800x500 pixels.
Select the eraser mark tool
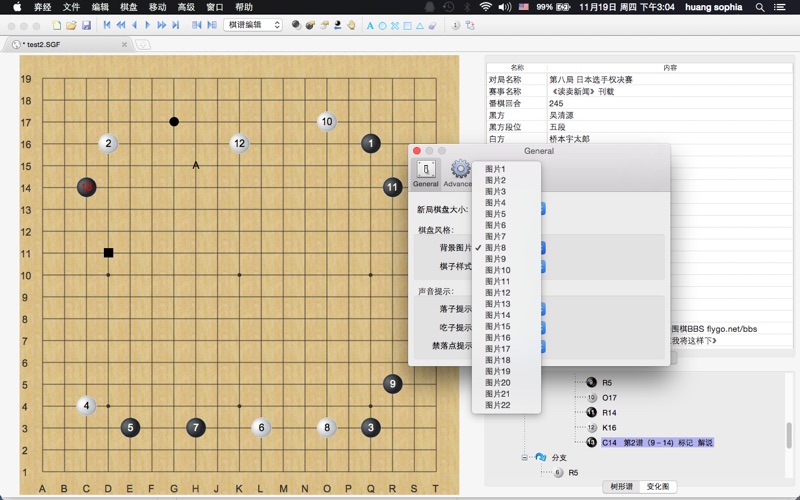point(432,26)
